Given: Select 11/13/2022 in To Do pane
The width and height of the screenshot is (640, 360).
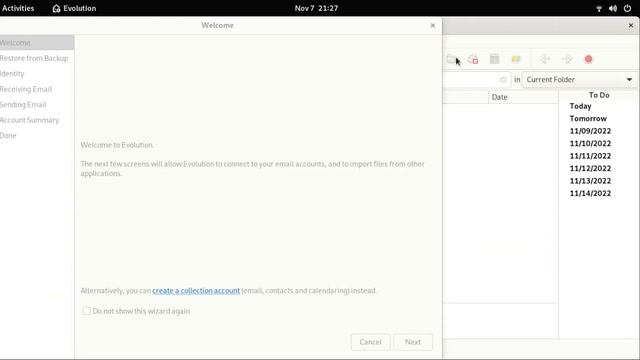Looking at the screenshot, I should pos(590,181).
